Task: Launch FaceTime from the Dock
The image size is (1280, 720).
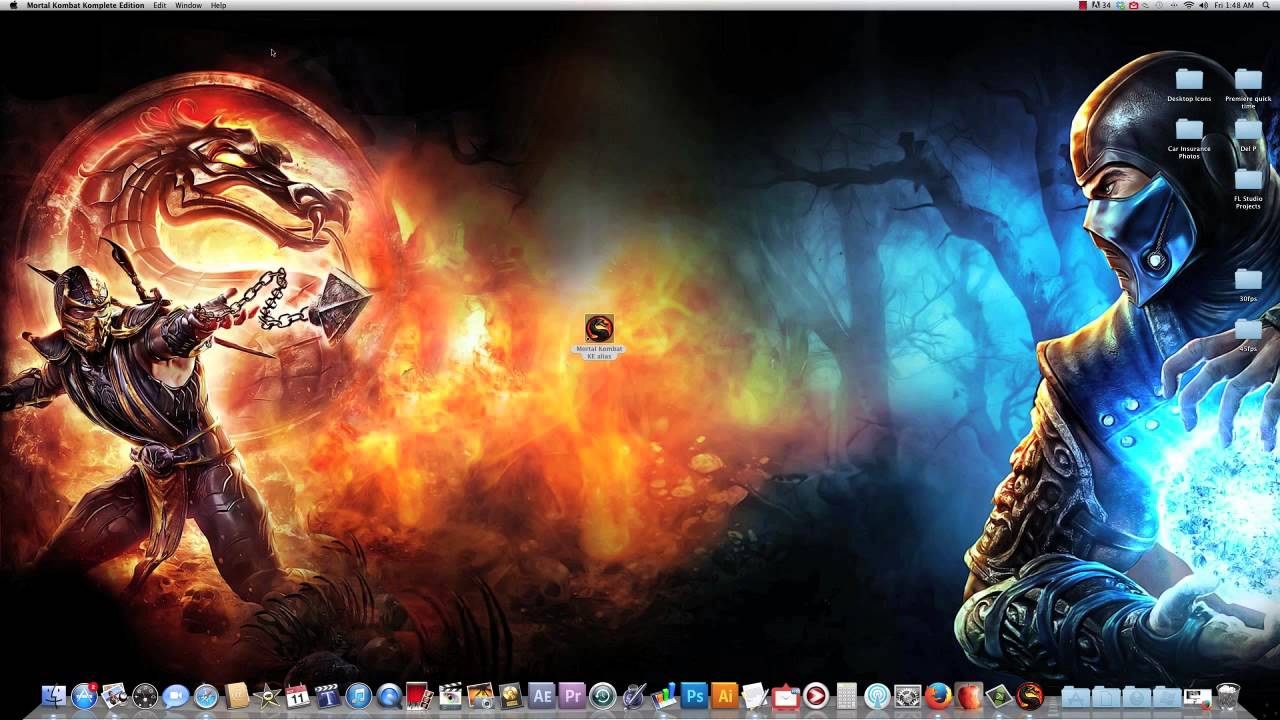Action: point(175,696)
